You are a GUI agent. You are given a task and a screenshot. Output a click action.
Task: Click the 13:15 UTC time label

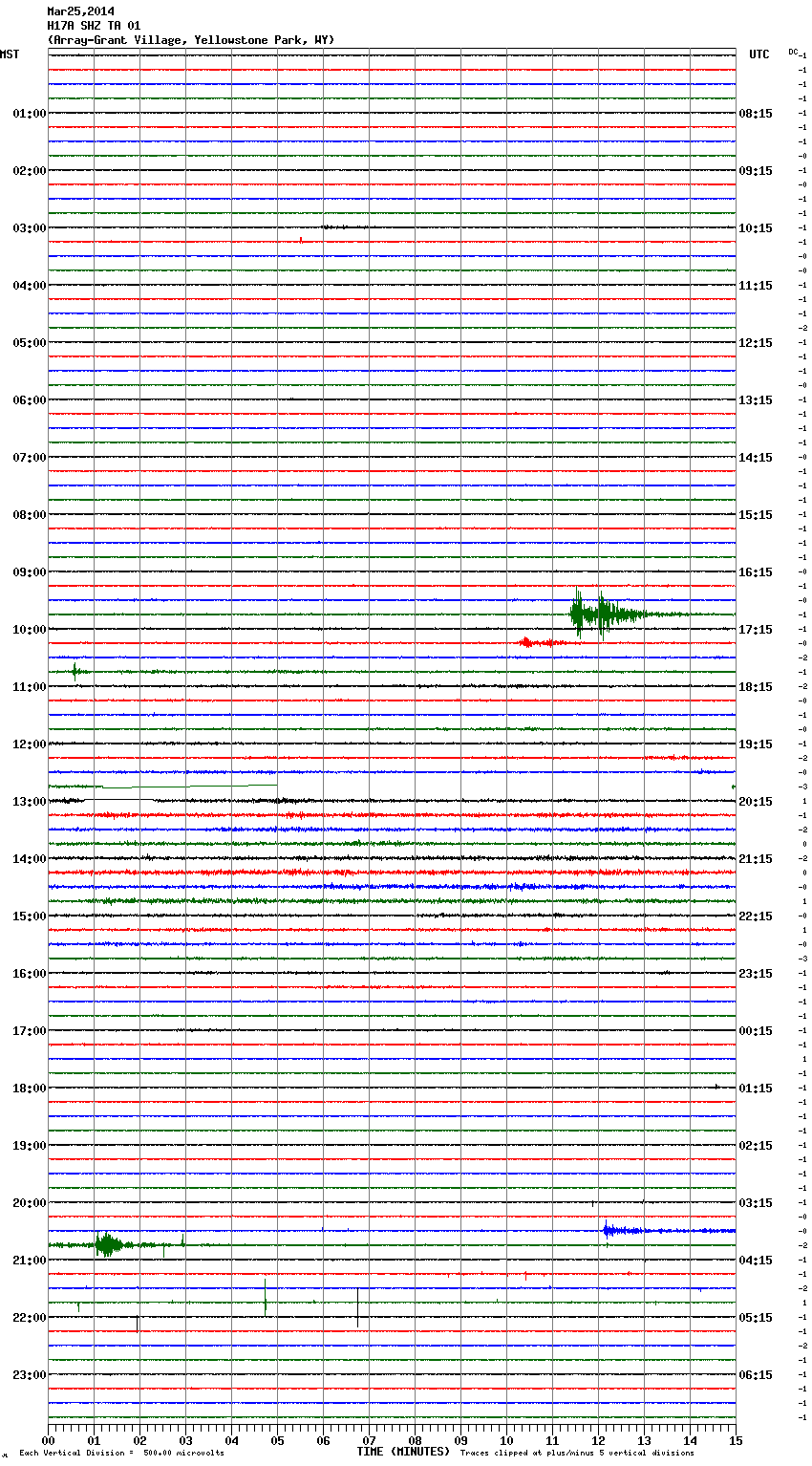tap(756, 400)
